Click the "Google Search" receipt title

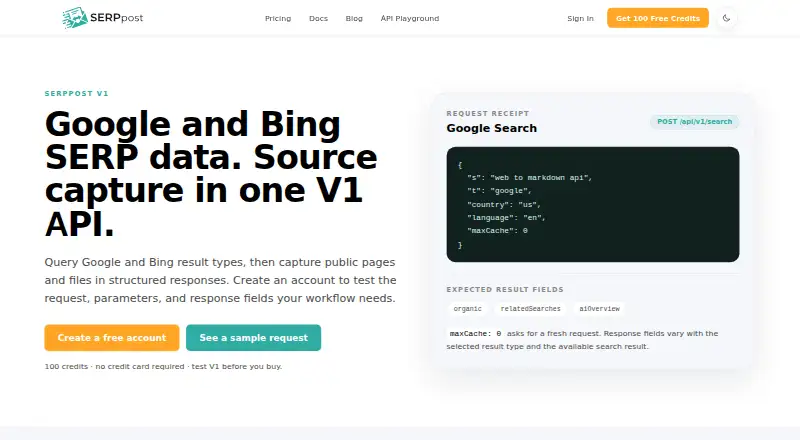(x=491, y=128)
